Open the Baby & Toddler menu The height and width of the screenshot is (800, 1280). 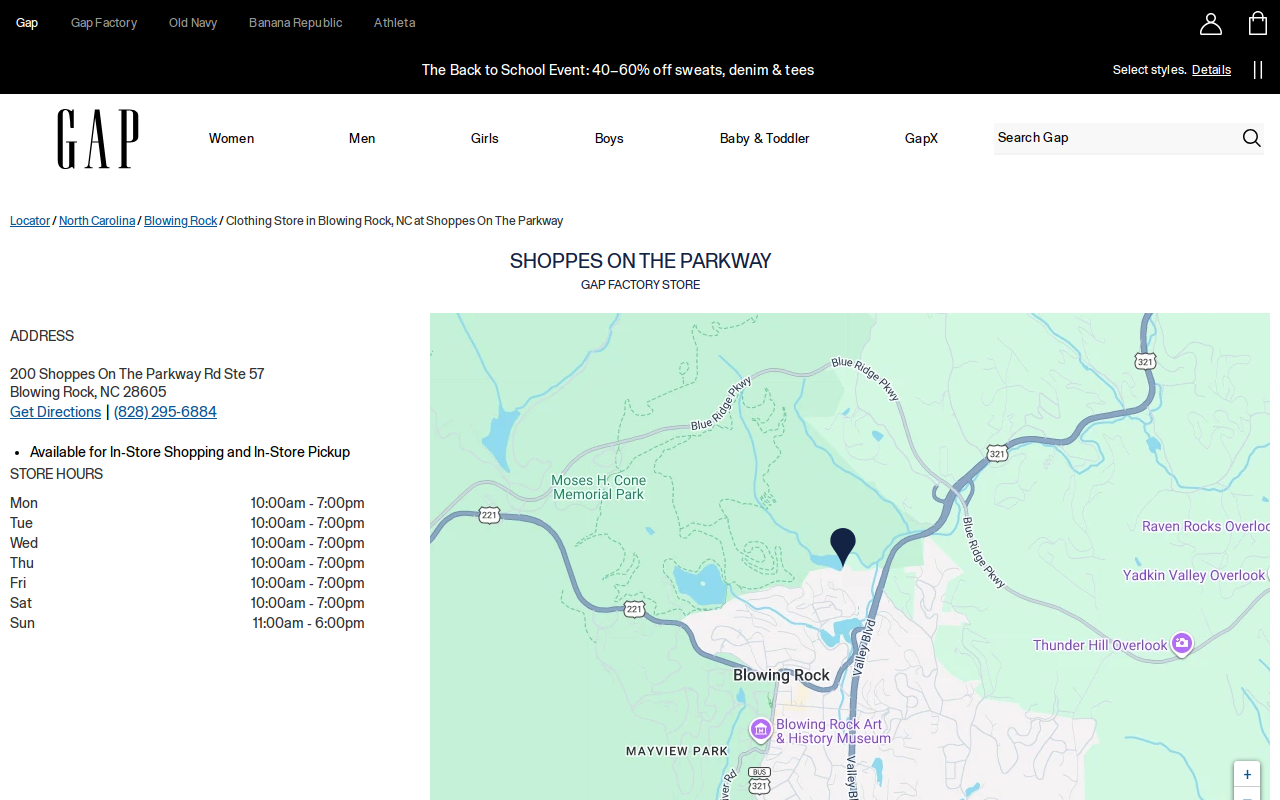pyautogui.click(x=765, y=139)
